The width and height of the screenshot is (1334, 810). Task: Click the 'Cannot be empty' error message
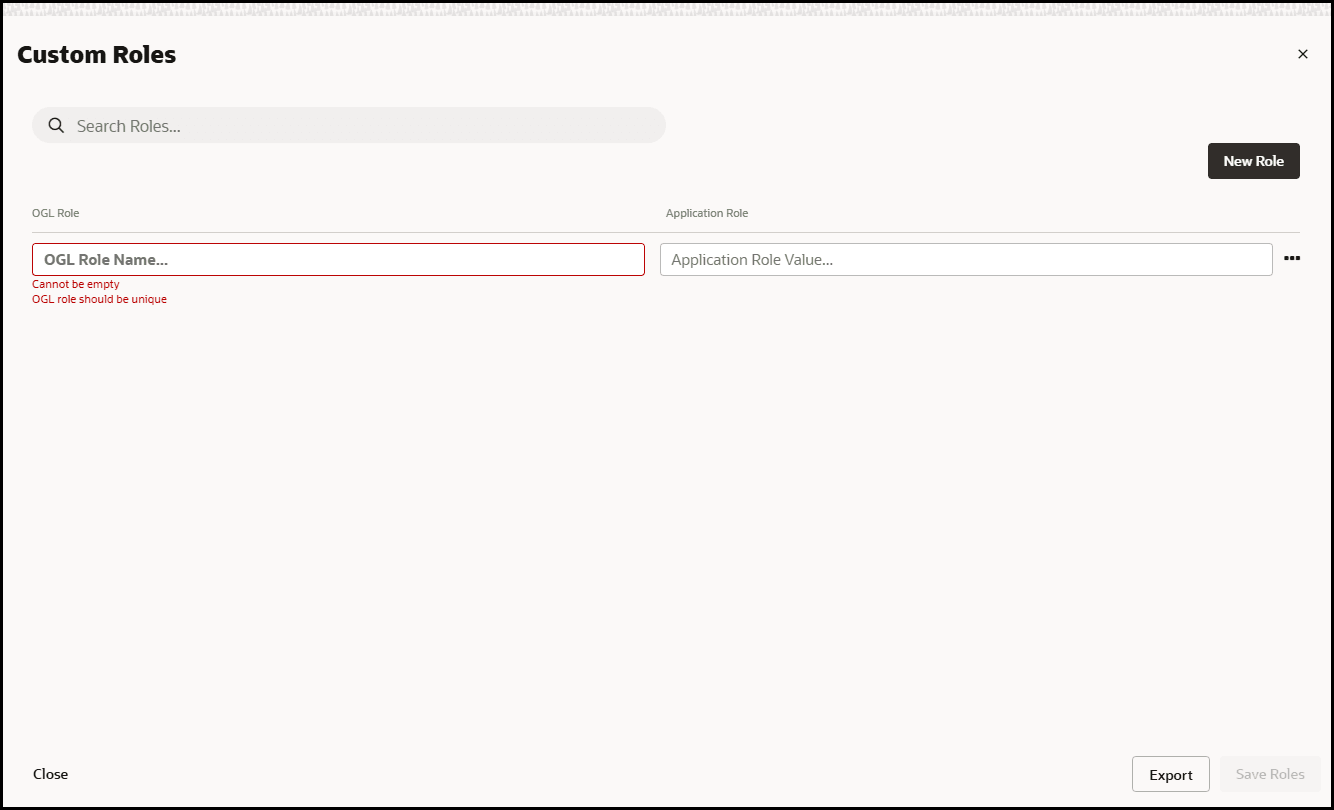pos(76,283)
